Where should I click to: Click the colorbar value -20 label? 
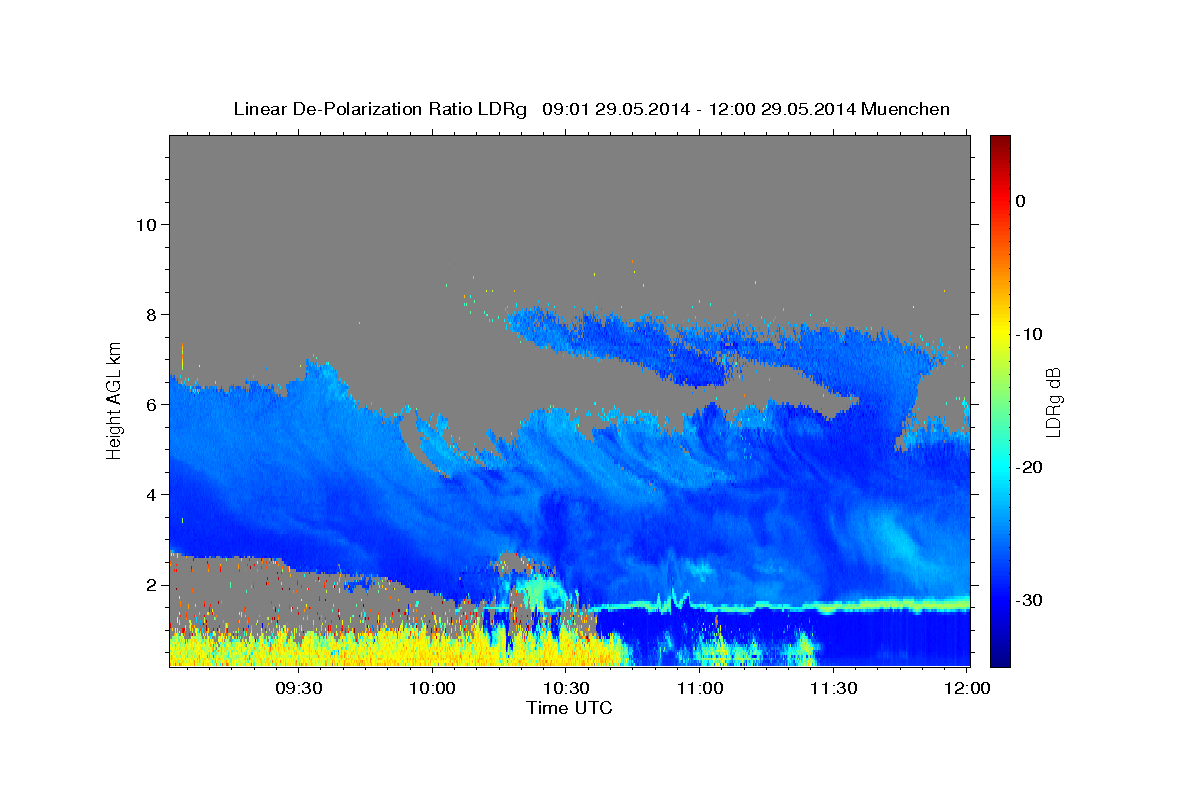1030,467
